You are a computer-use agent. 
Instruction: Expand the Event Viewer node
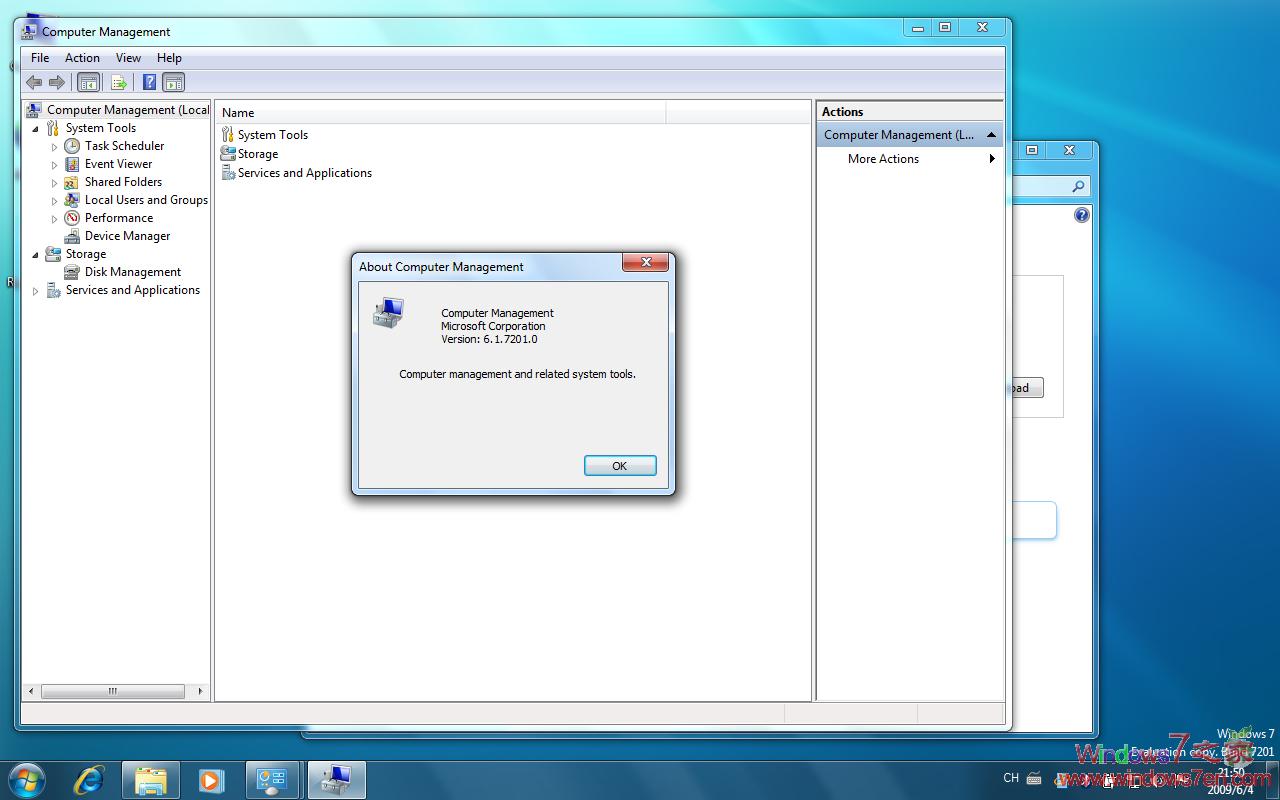[x=55, y=165]
